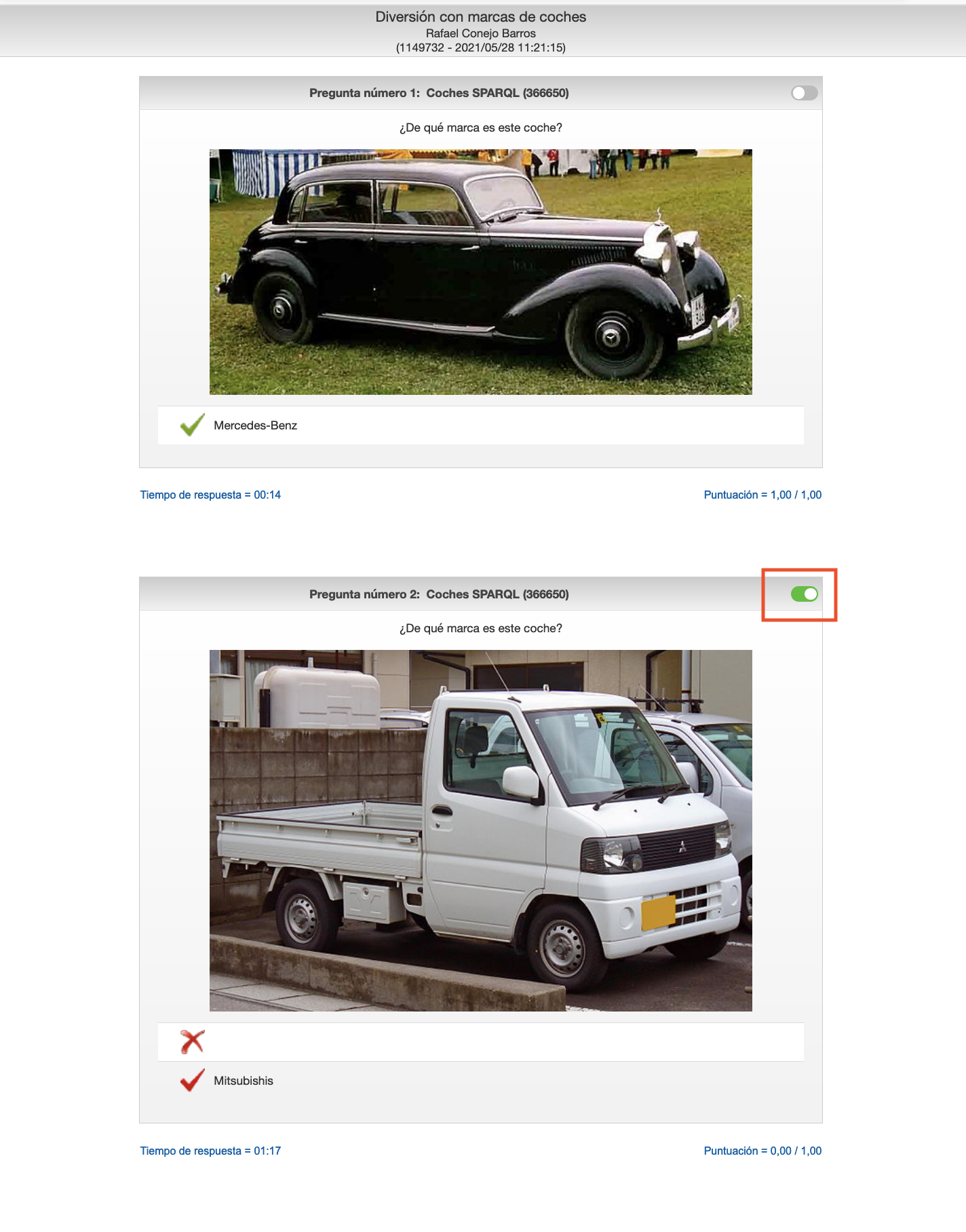Select the Mercedes-Benz answer text

[x=255, y=425]
